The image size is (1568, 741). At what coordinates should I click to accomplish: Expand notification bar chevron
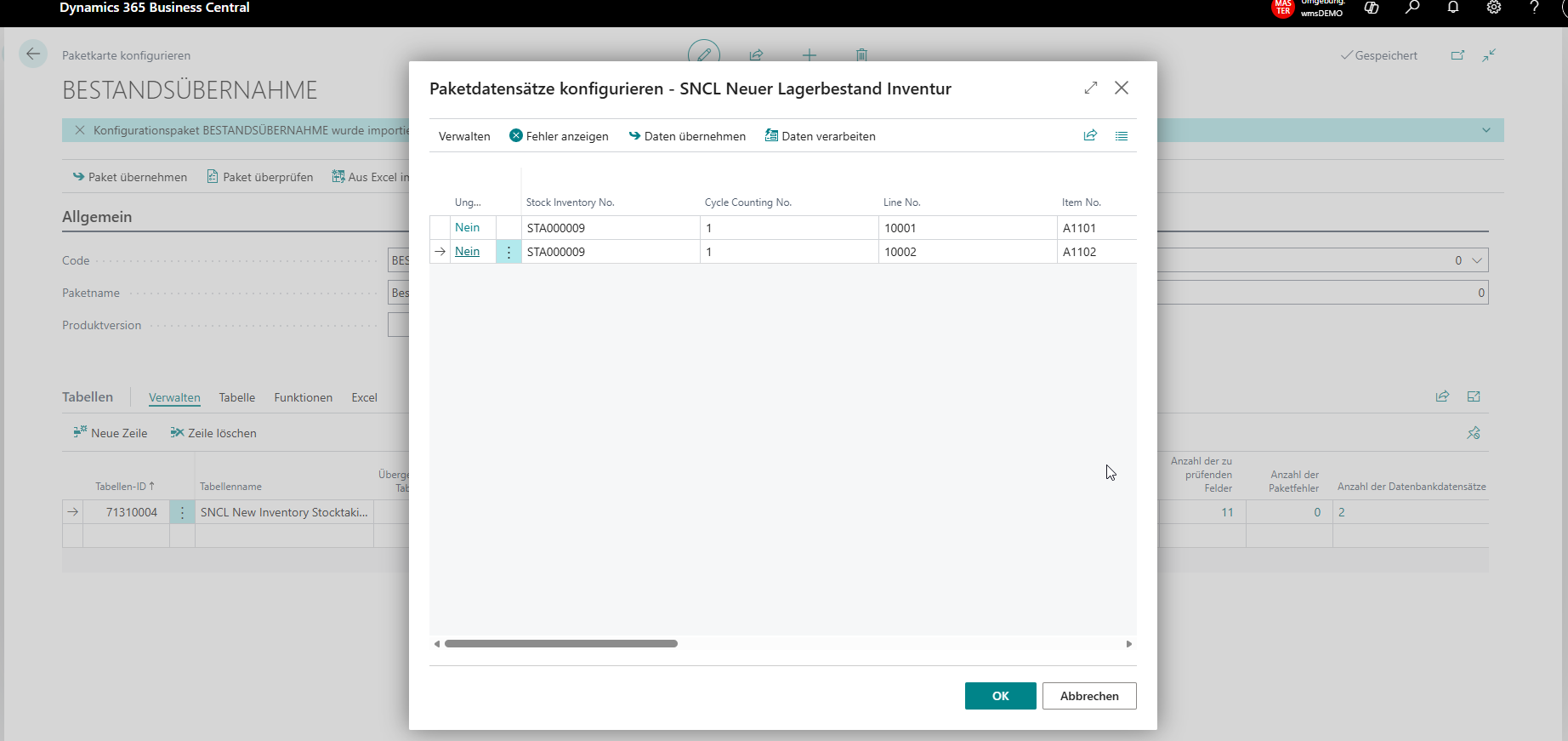(1486, 130)
